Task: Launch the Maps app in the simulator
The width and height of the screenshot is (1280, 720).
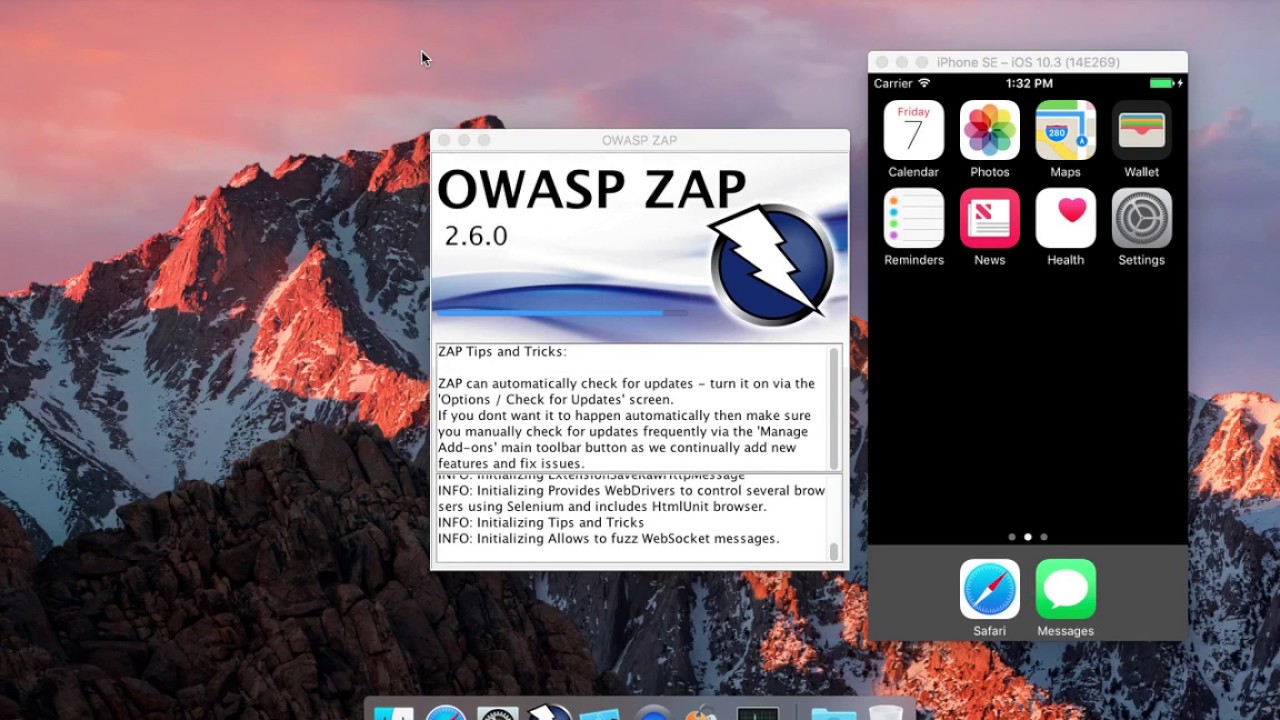Action: coord(1065,130)
